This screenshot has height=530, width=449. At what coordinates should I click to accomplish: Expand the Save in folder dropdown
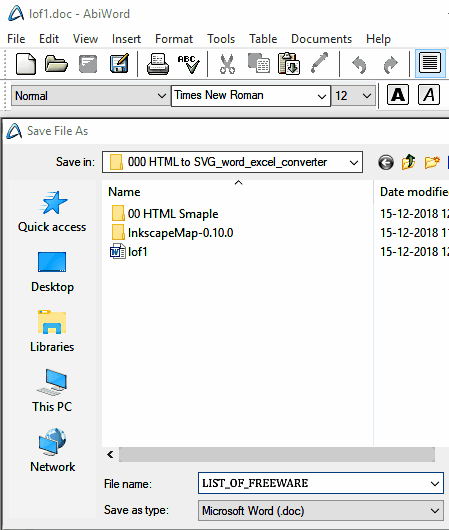tap(354, 163)
